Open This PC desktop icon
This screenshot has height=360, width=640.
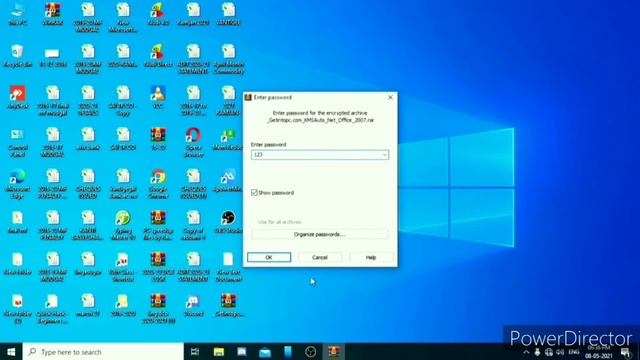[x=18, y=14]
